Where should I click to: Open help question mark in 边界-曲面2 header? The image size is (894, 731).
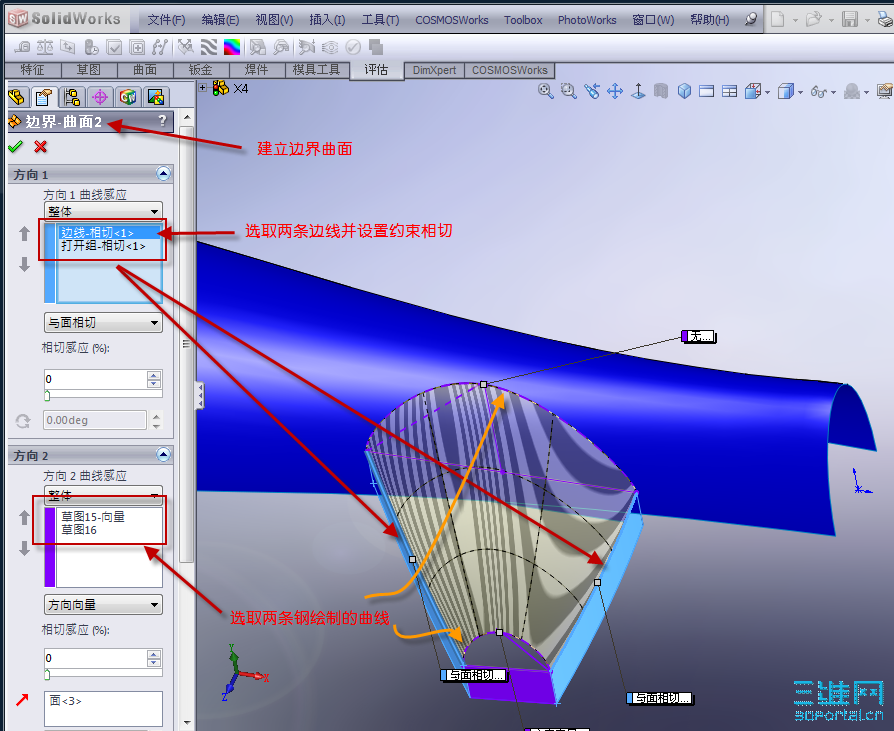pos(162,121)
